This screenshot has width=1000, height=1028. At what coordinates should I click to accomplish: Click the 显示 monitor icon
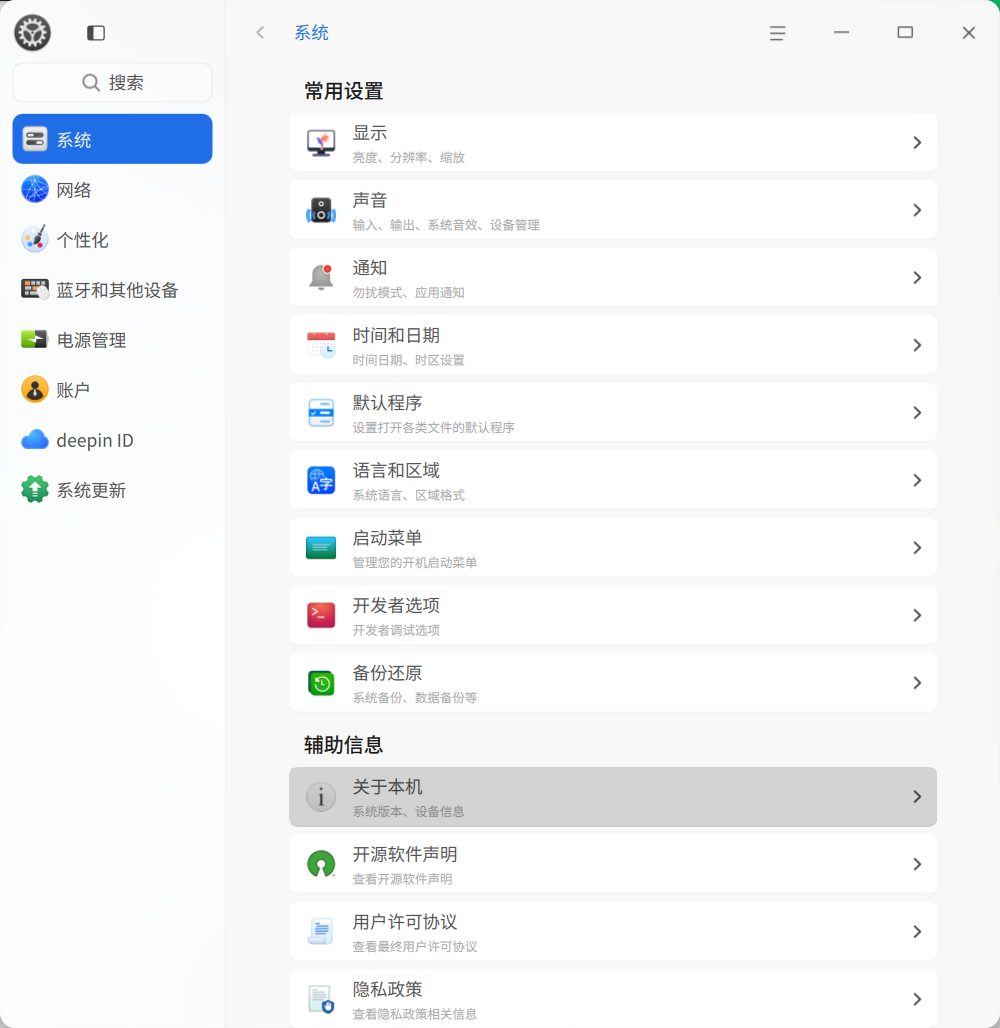[321, 142]
